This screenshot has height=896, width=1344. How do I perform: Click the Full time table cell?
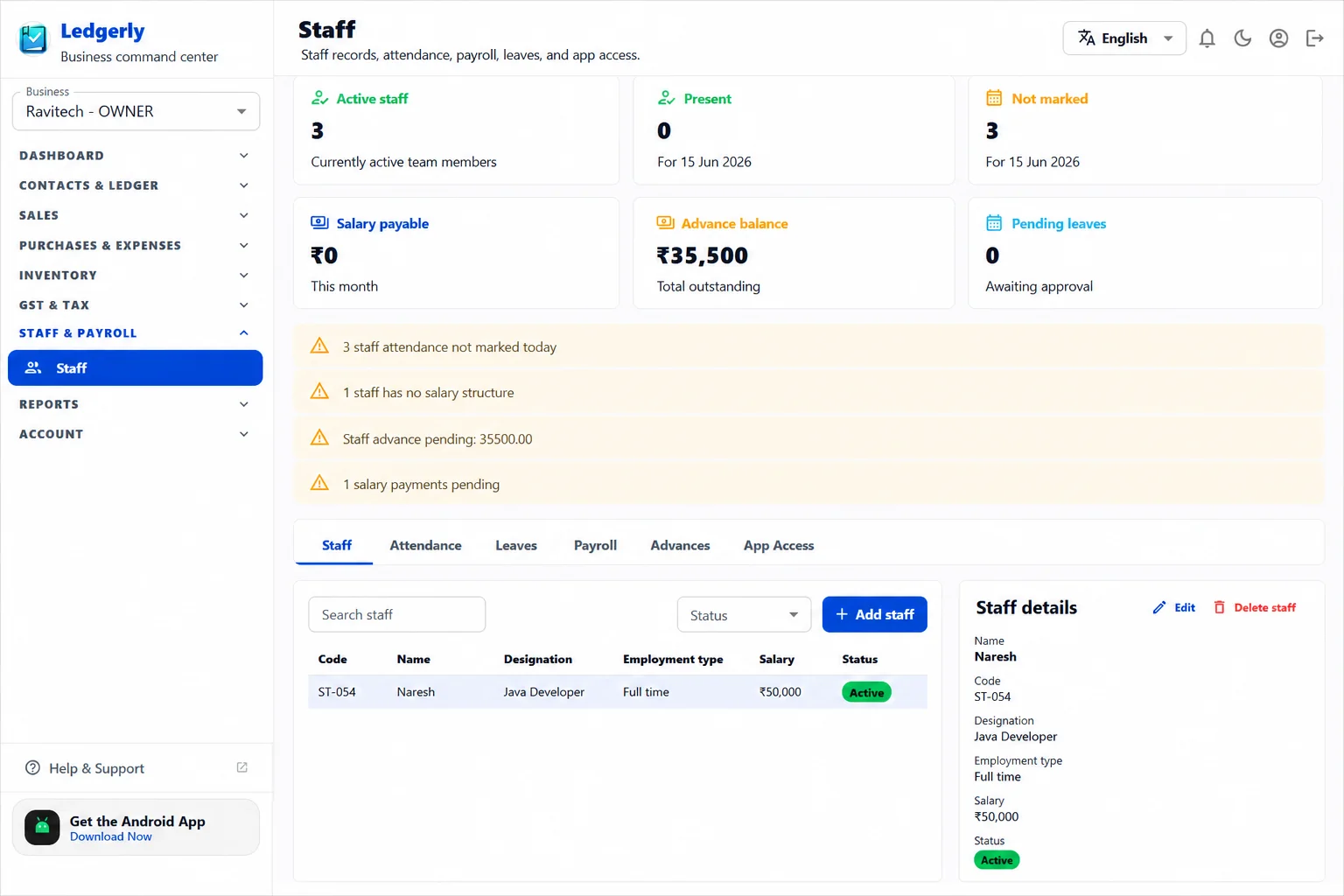tap(646, 691)
